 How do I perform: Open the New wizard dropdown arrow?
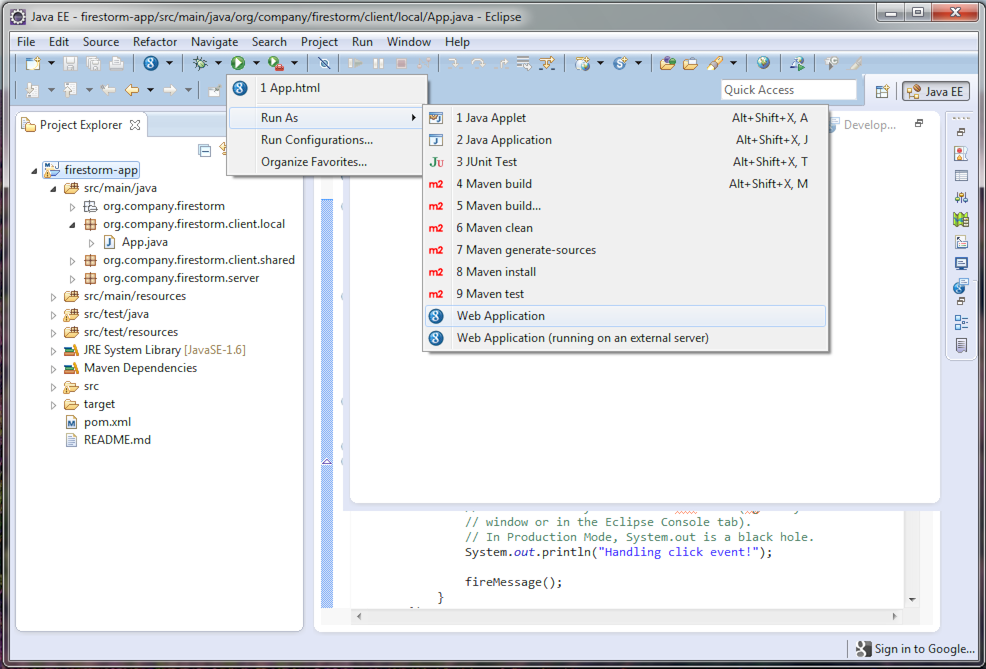click(52, 63)
